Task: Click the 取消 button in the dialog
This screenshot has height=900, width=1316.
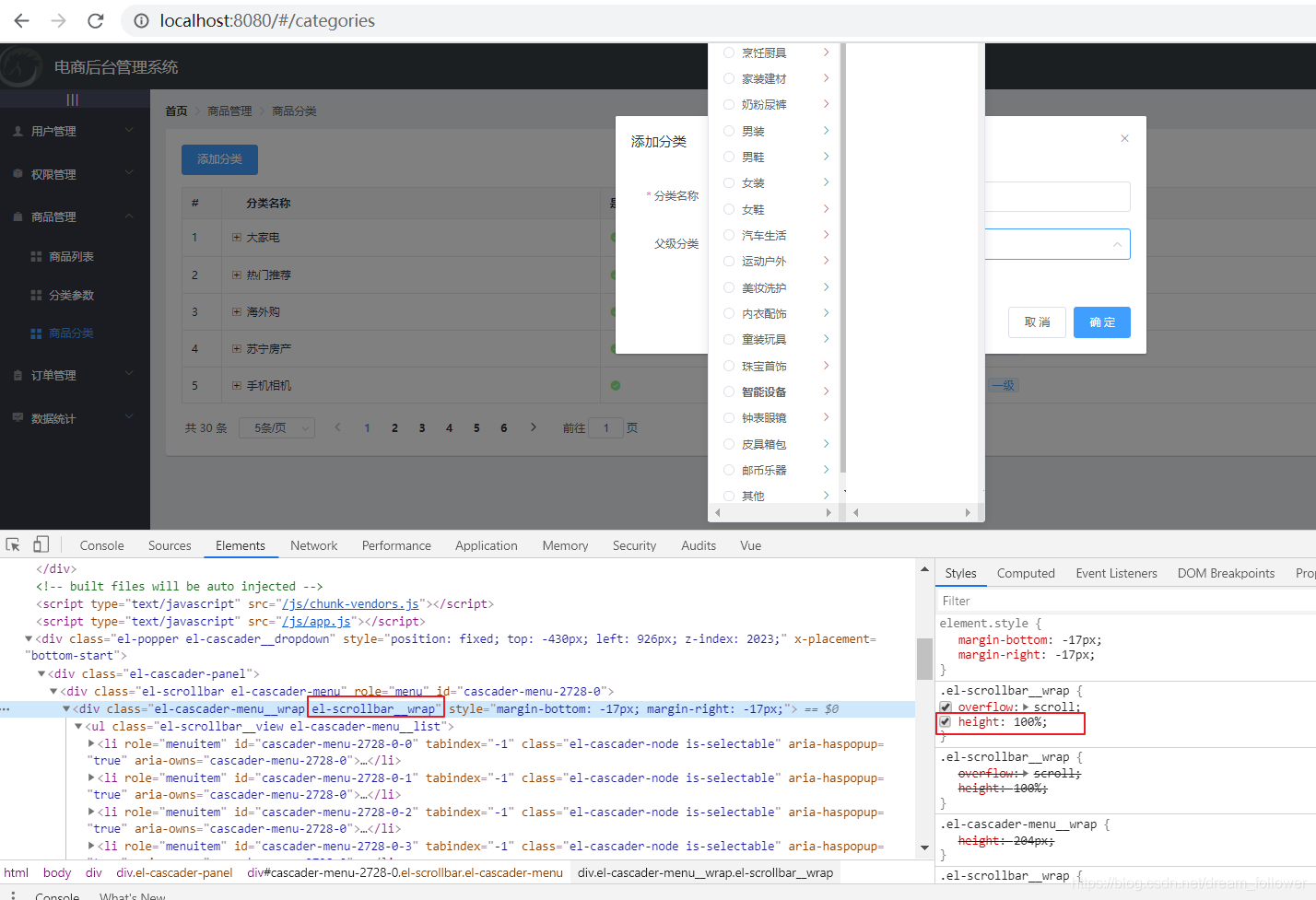Action: click(1038, 322)
